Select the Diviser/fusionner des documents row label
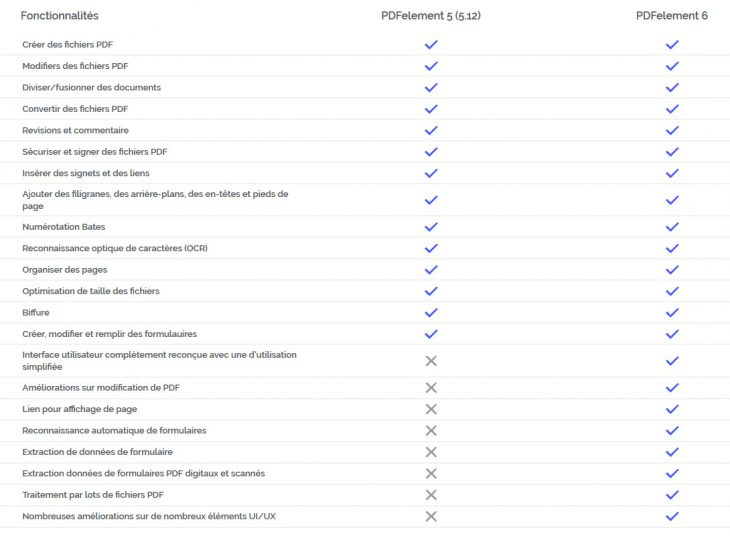This screenshot has width=730, height=536. [91, 88]
